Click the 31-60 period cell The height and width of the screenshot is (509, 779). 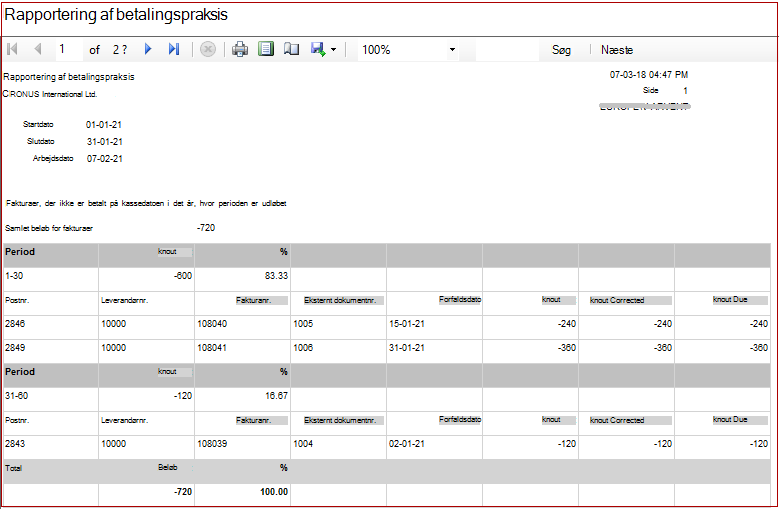[16, 396]
